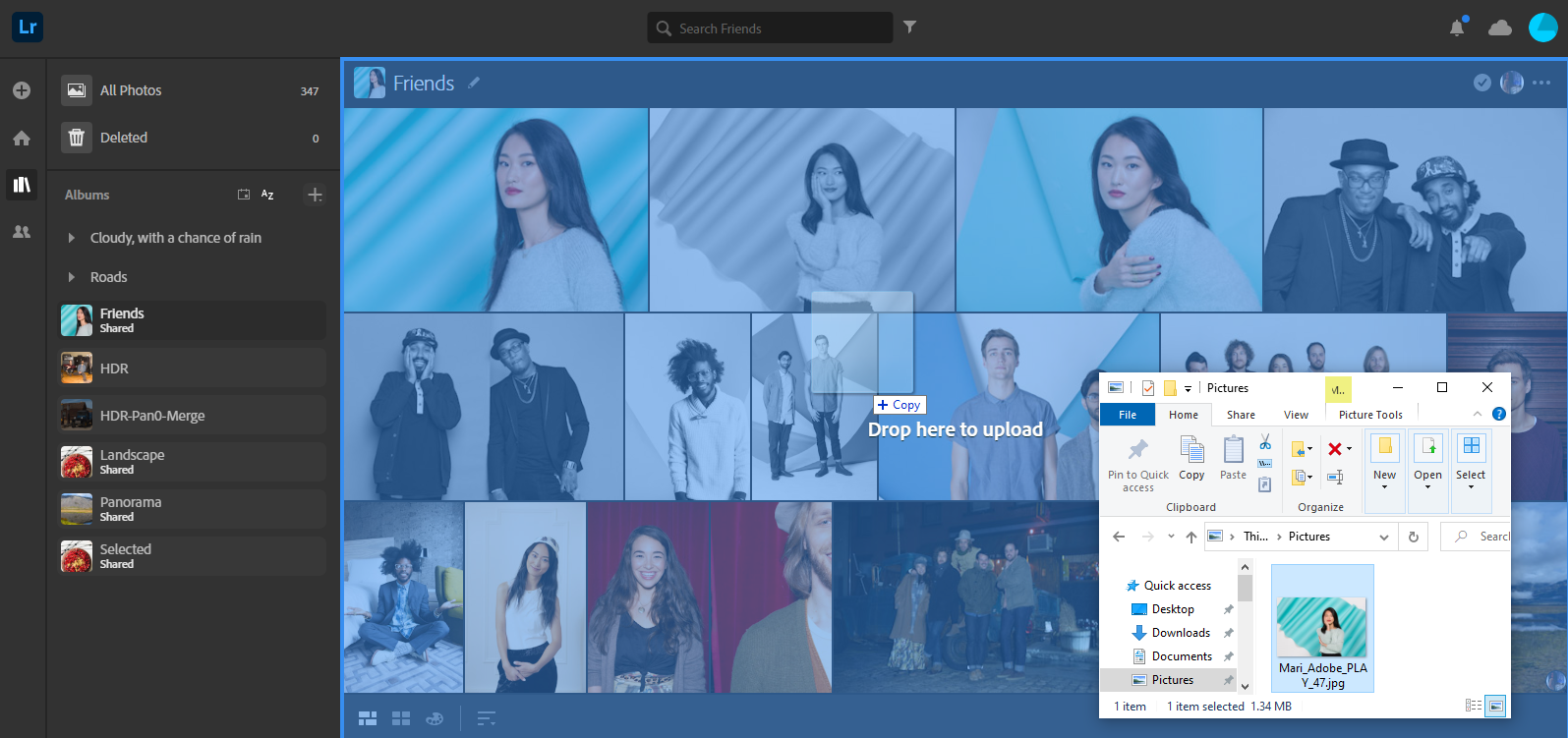1568x738 pixels.
Task: Open the search filter funnel icon
Action: tap(910, 28)
